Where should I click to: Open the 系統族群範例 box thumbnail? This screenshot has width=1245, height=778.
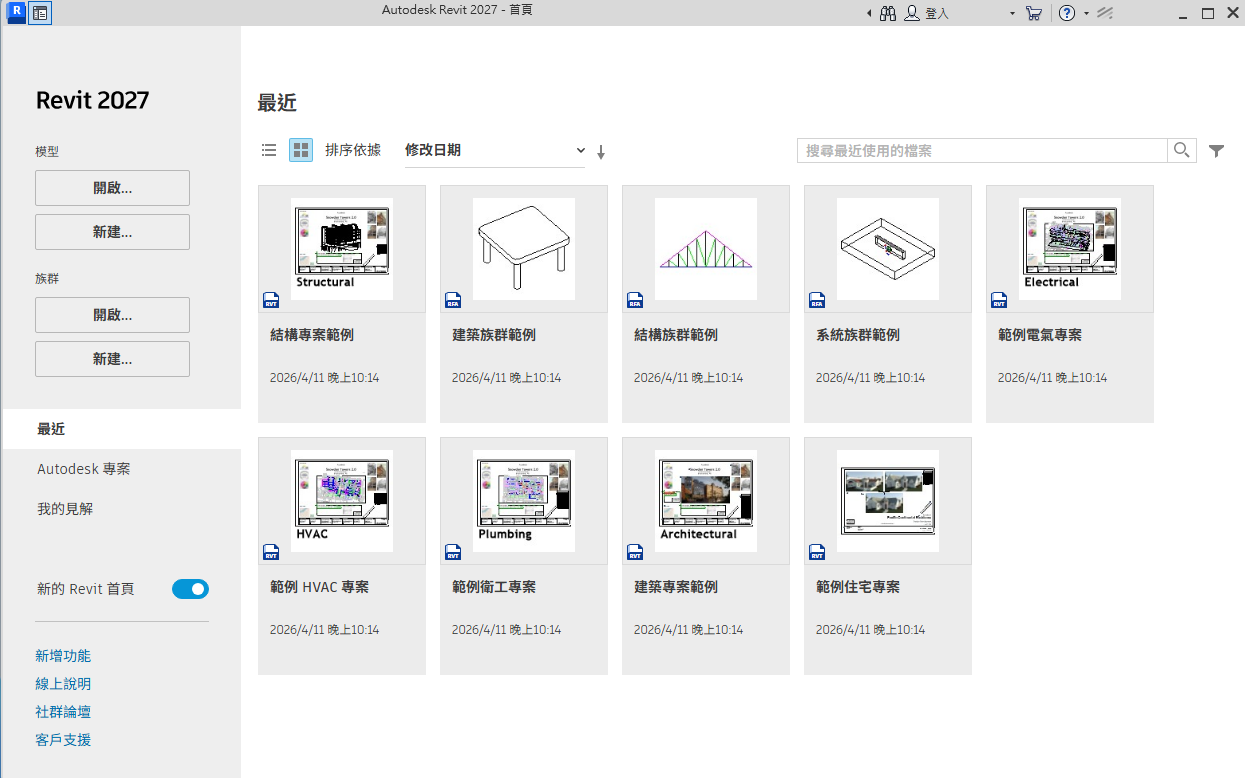point(888,249)
